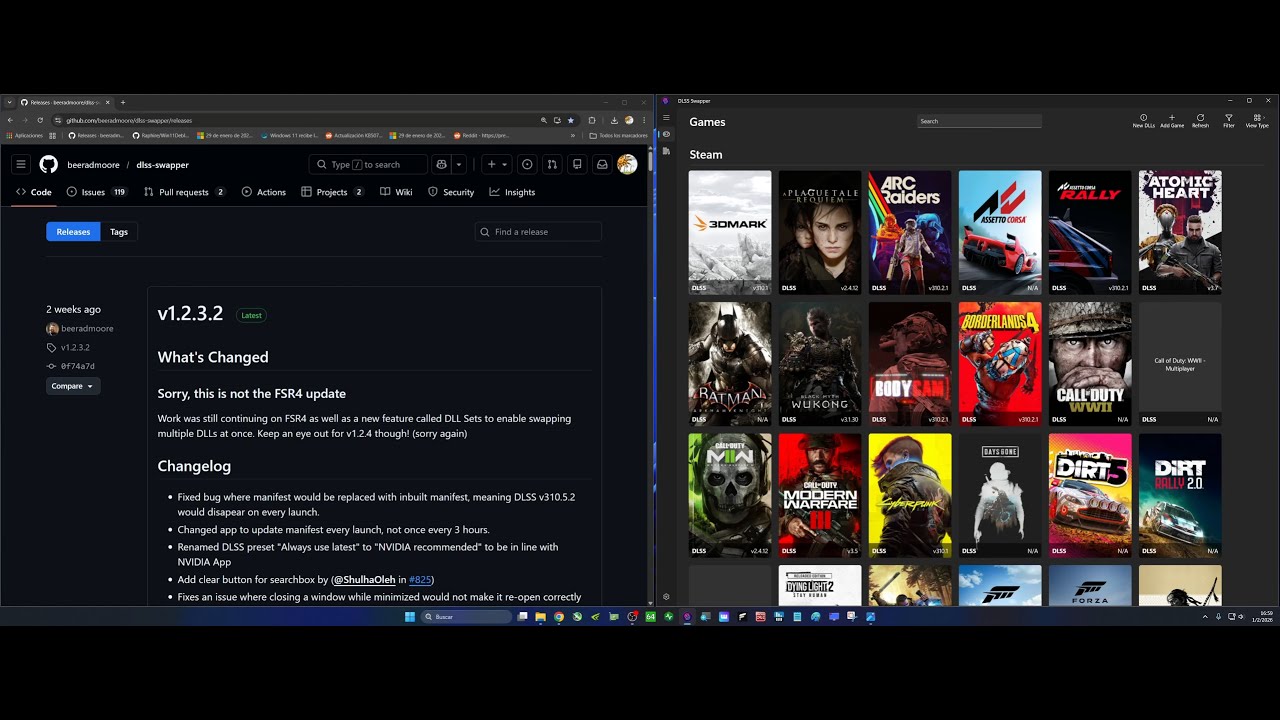
Task: Refresh the games list in DLSS Swapper
Action: coord(1200,121)
